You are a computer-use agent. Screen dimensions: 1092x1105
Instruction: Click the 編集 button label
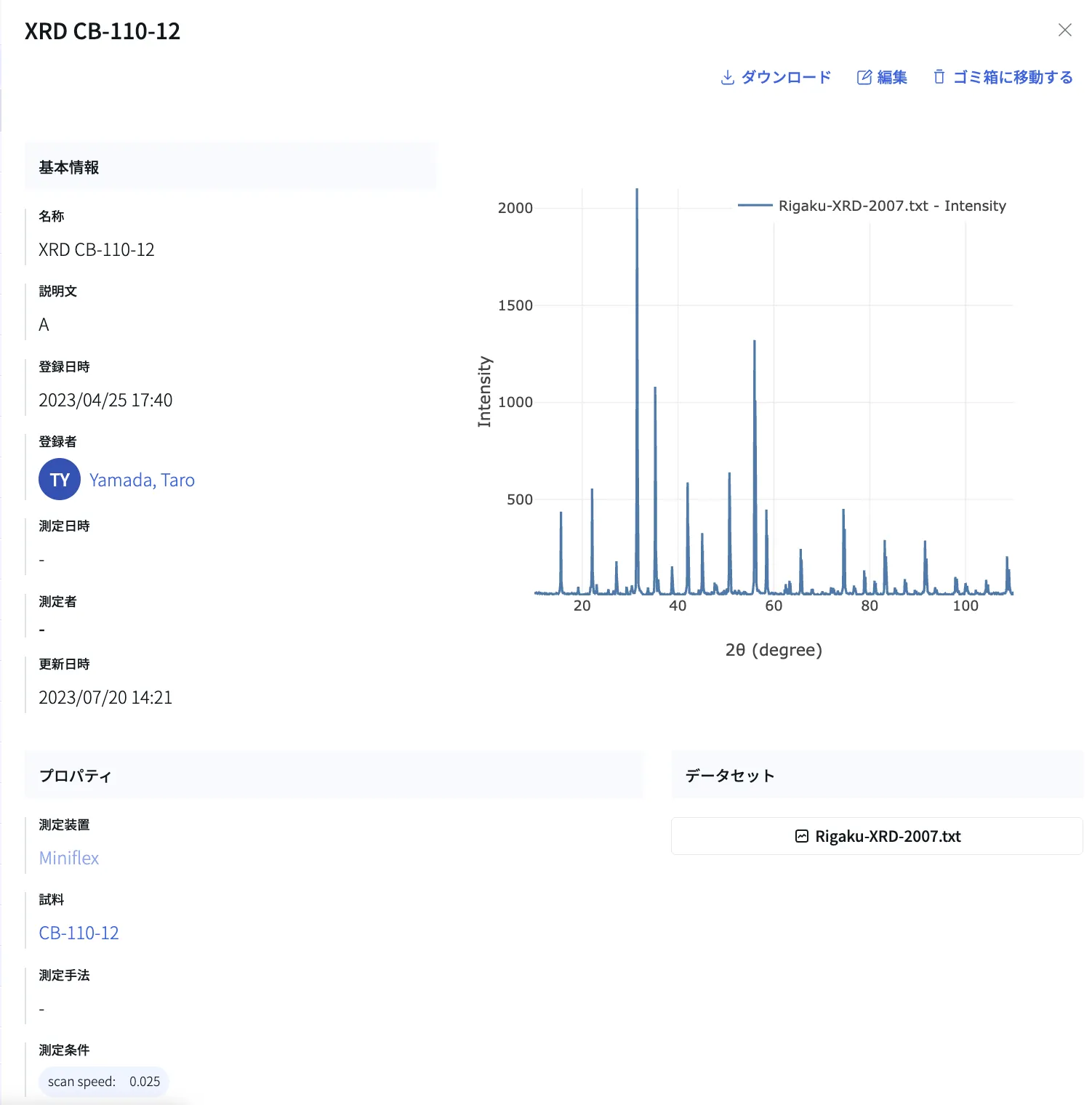click(x=892, y=77)
